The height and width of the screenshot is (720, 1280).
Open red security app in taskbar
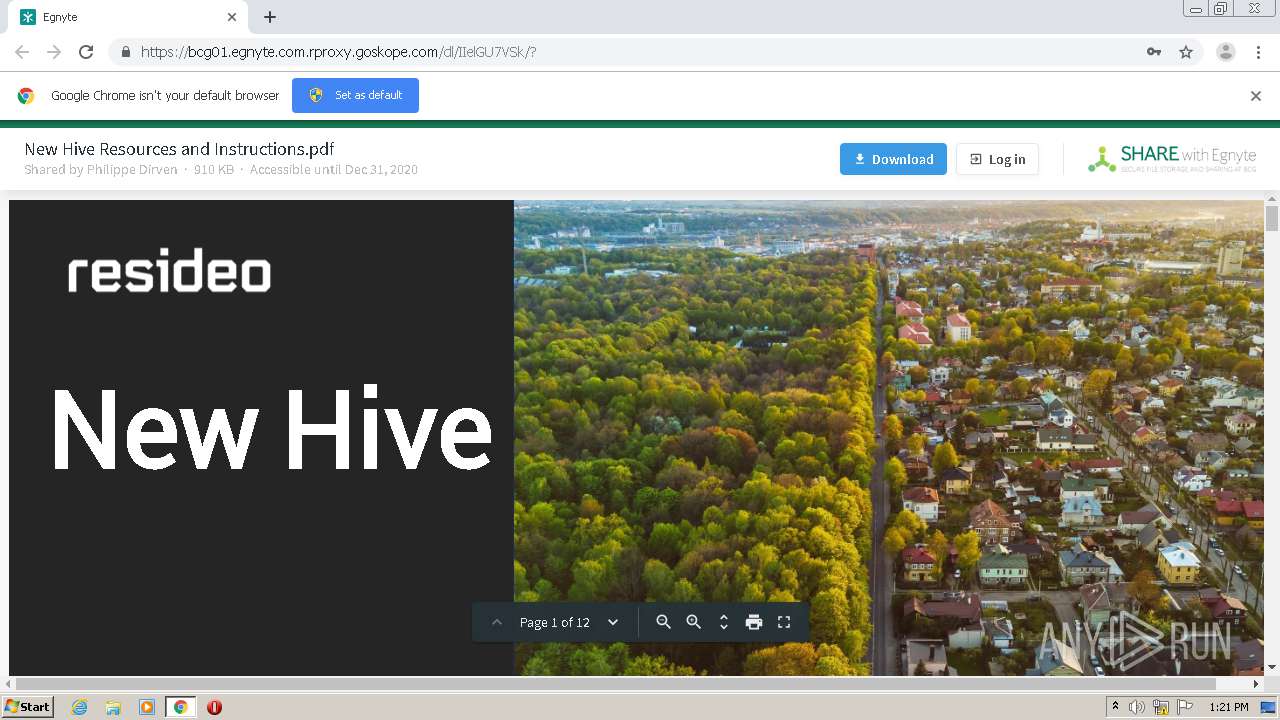214,707
